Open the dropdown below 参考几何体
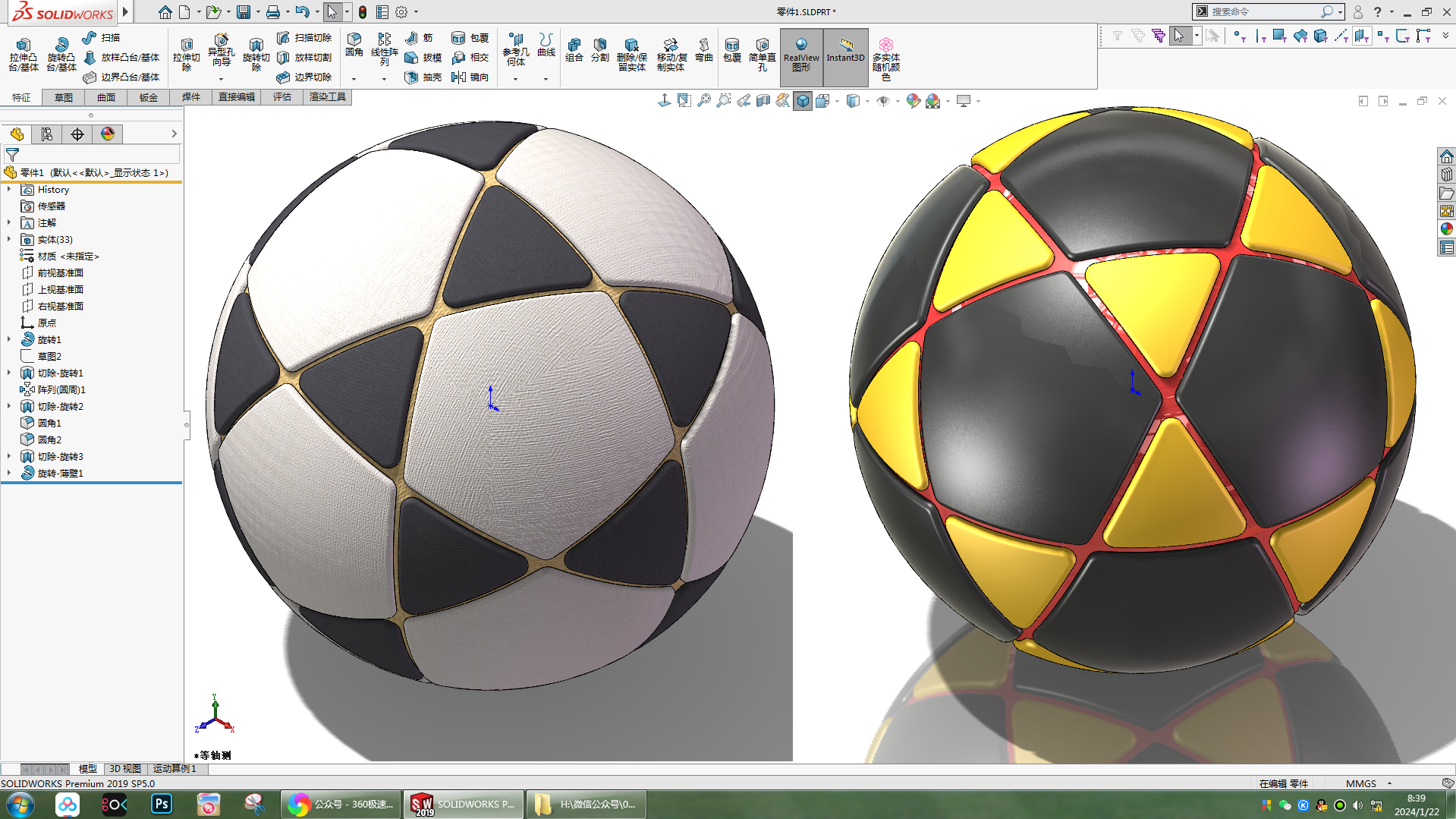 pos(516,79)
